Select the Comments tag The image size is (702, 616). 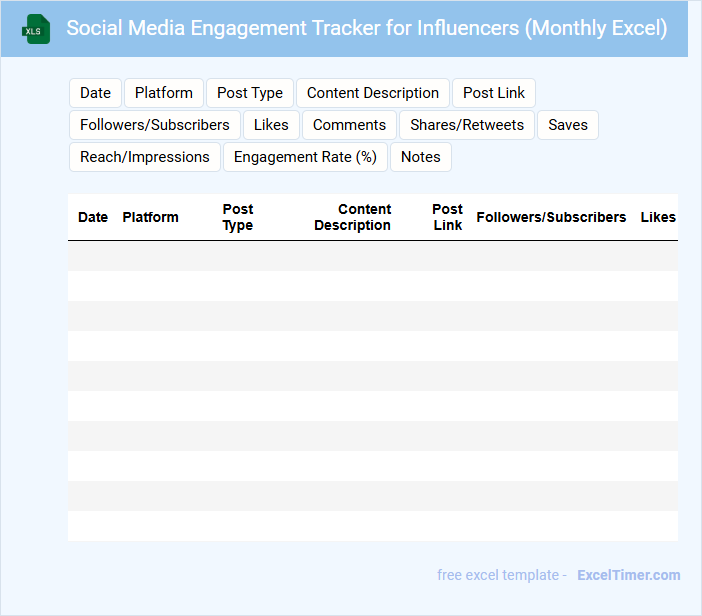point(349,125)
